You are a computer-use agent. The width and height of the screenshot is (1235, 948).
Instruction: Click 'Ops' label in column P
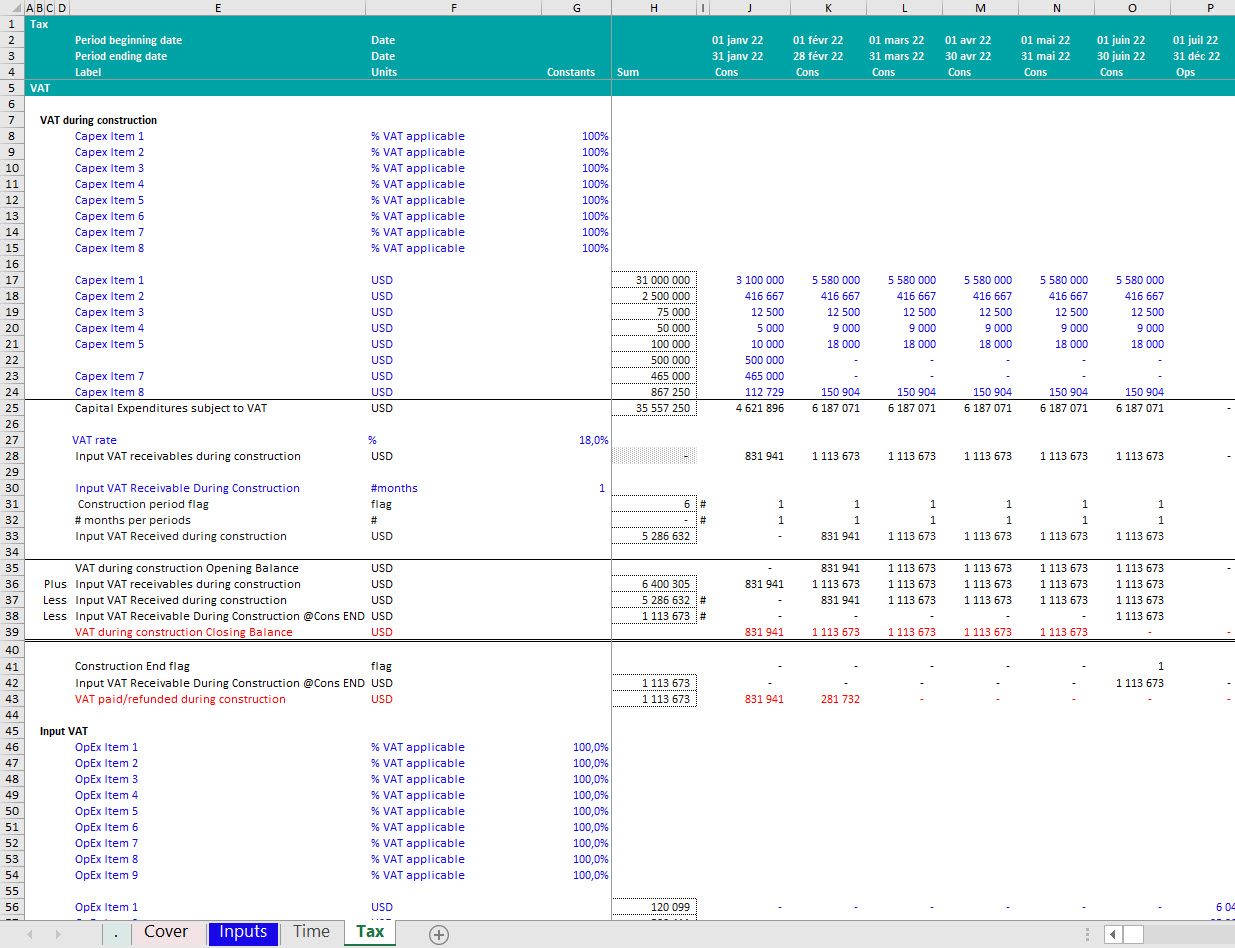point(1185,72)
